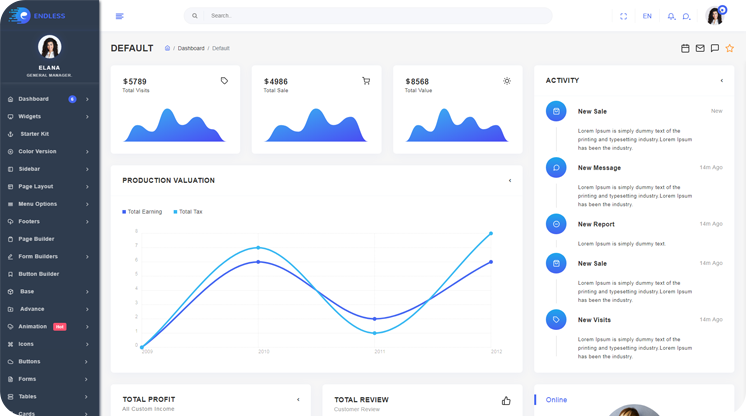
Task: Select Page Builder in the sidebar
Action: point(36,239)
